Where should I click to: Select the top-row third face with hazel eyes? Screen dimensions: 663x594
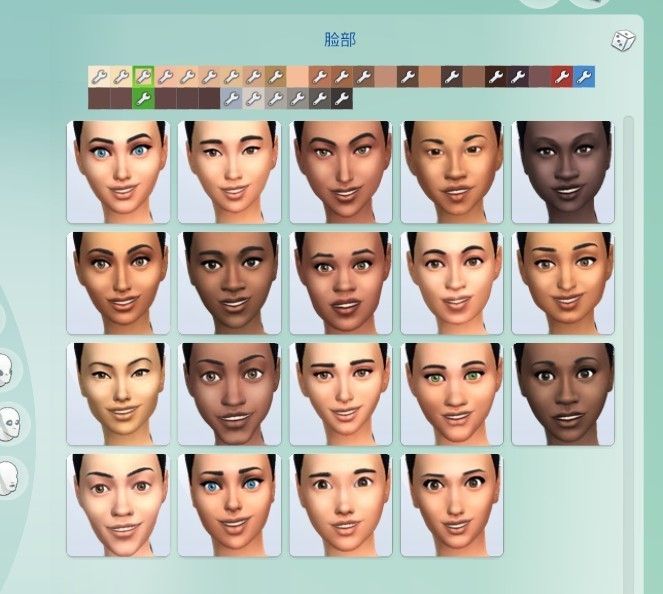coord(341,172)
